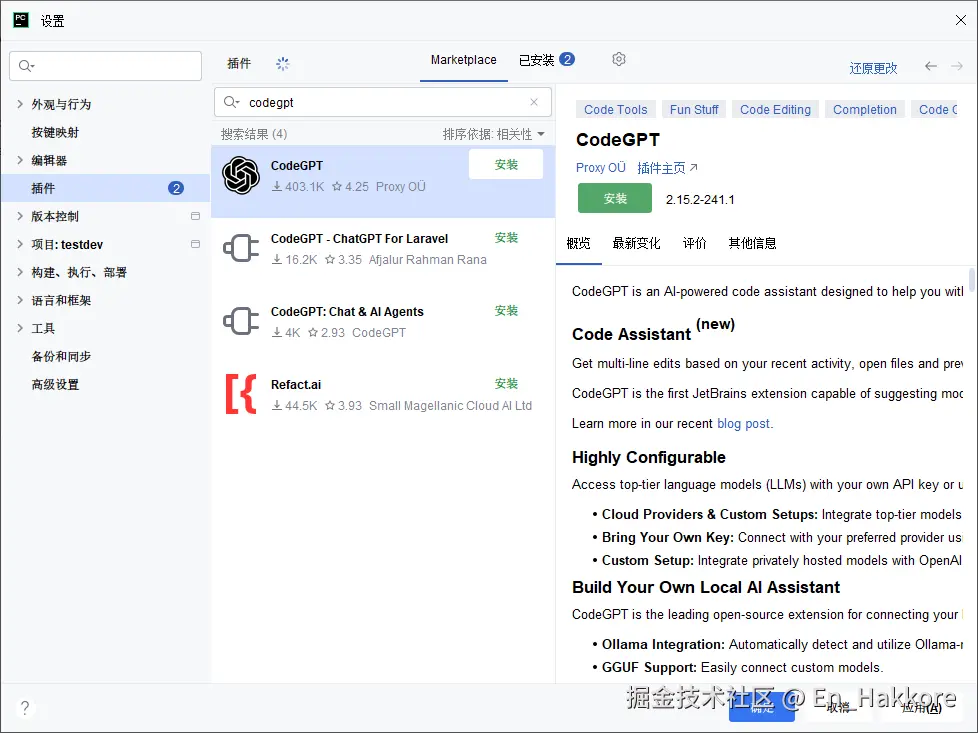Install the Refact.ai plugin
The height and width of the screenshot is (733, 978).
point(506,384)
